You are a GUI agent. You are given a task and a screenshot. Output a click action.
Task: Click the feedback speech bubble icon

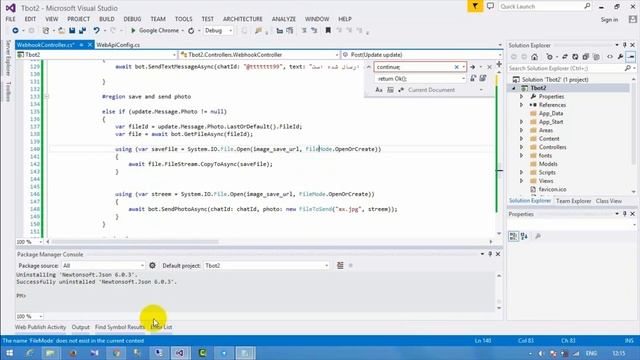(x=490, y=7)
